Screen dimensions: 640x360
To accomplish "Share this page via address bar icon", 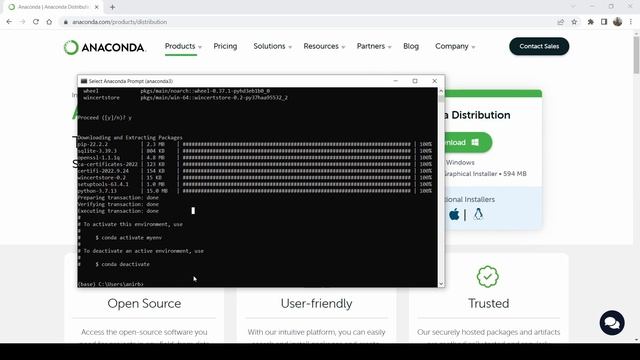I will click(560, 22).
